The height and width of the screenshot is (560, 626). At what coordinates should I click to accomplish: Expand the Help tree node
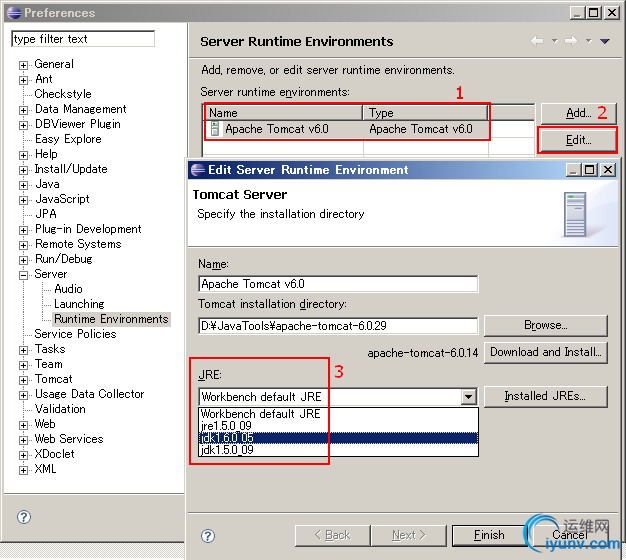point(24,155)
